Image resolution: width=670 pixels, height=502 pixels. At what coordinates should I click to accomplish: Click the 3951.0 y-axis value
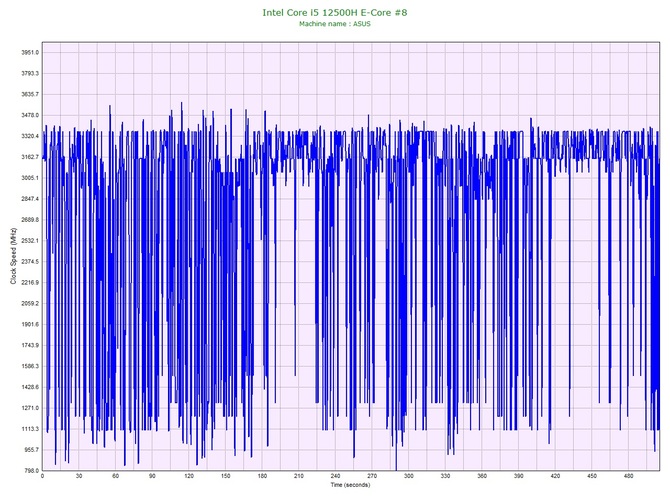coord(30,53)
